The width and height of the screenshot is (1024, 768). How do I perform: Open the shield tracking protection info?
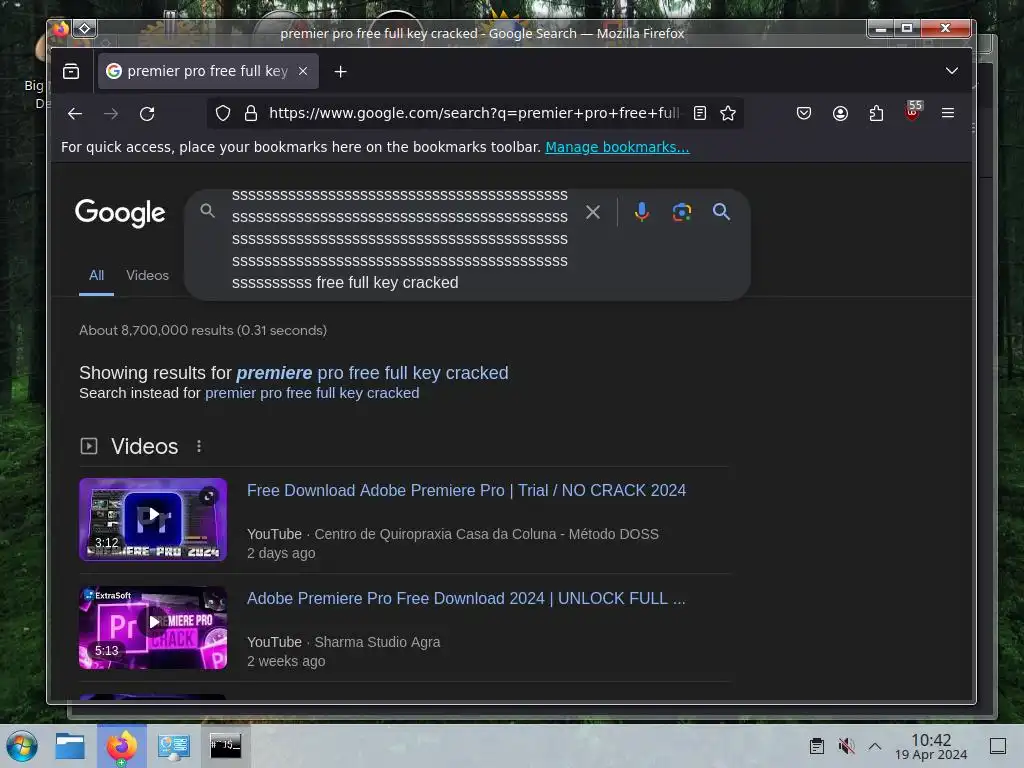[x=223, y=114]
